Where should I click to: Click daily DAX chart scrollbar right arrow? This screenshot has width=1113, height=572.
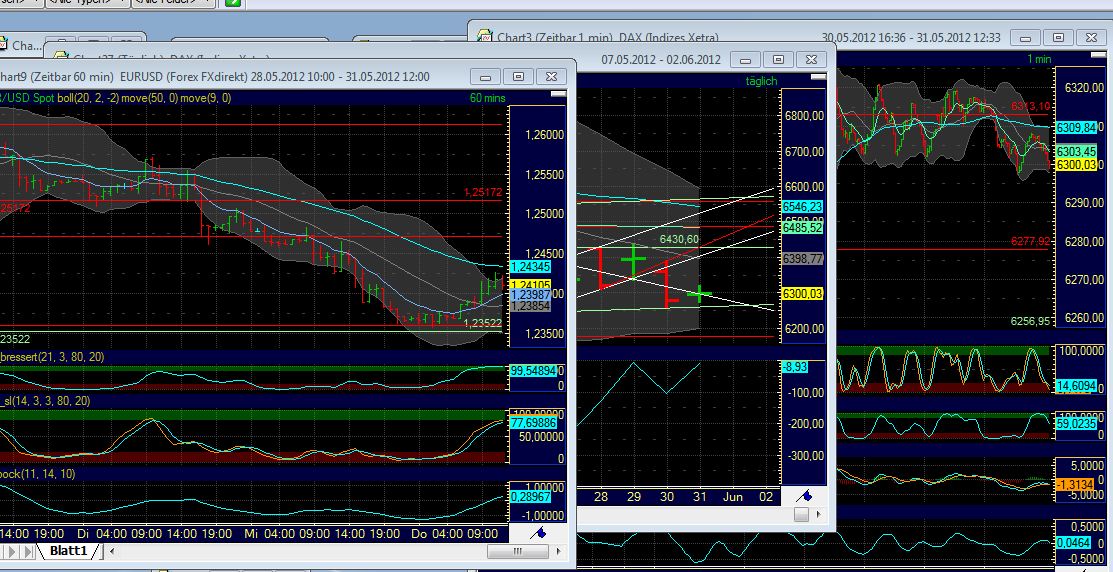818,514
